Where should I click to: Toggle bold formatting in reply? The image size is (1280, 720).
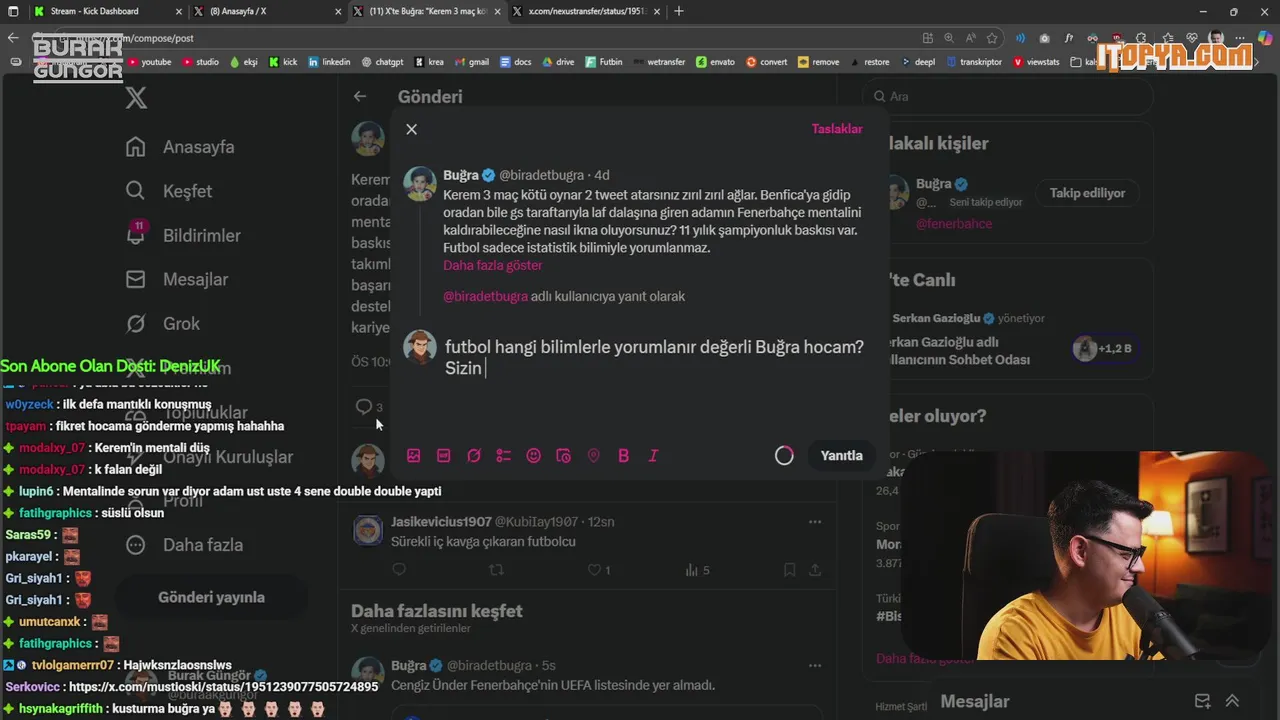[624, 455]
